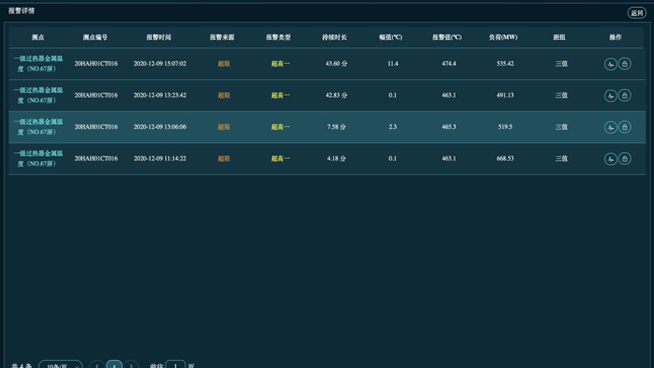Screen dimensions: 654x368
Task: Click the 幅值(℃) column header
Action: [x=391, y=37]
